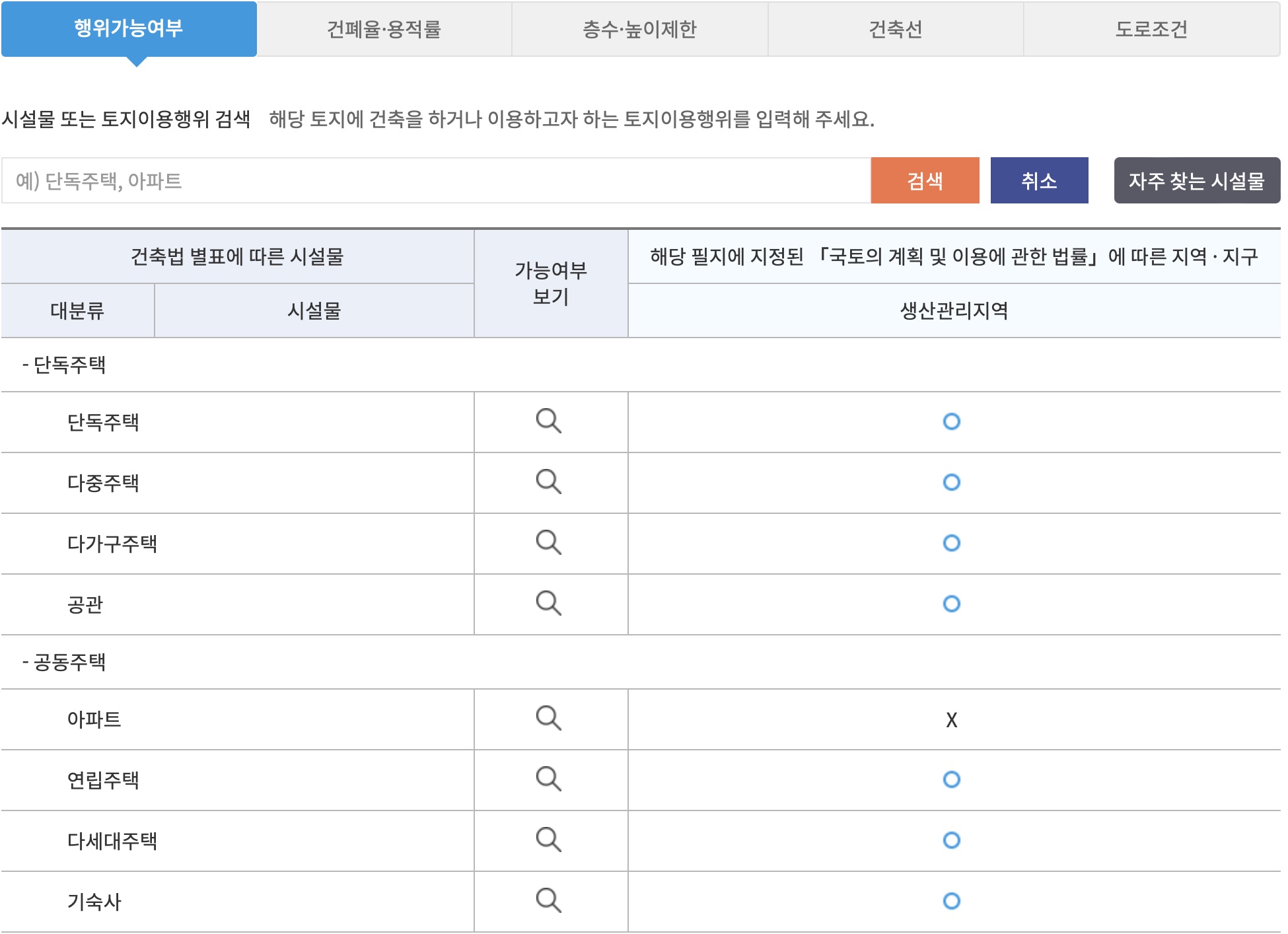Open 가능여부 보기 magnifier for 다가구주택
Screen dimensions: 1288x934
pos(551,543)
